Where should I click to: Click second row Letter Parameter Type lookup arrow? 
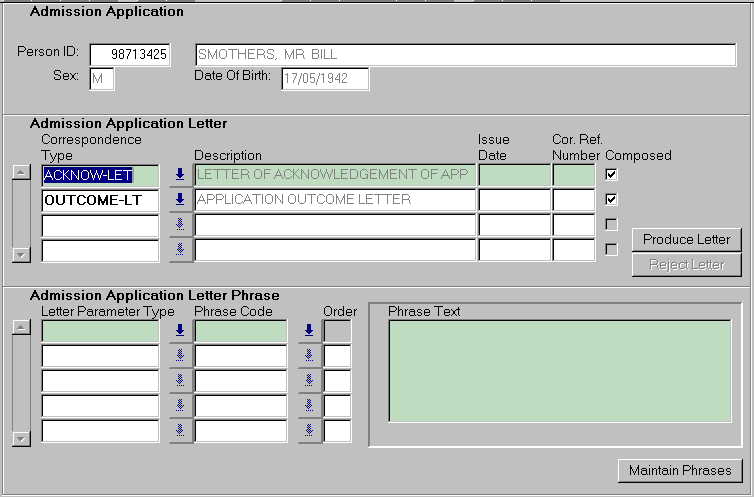tap(180, 356)
